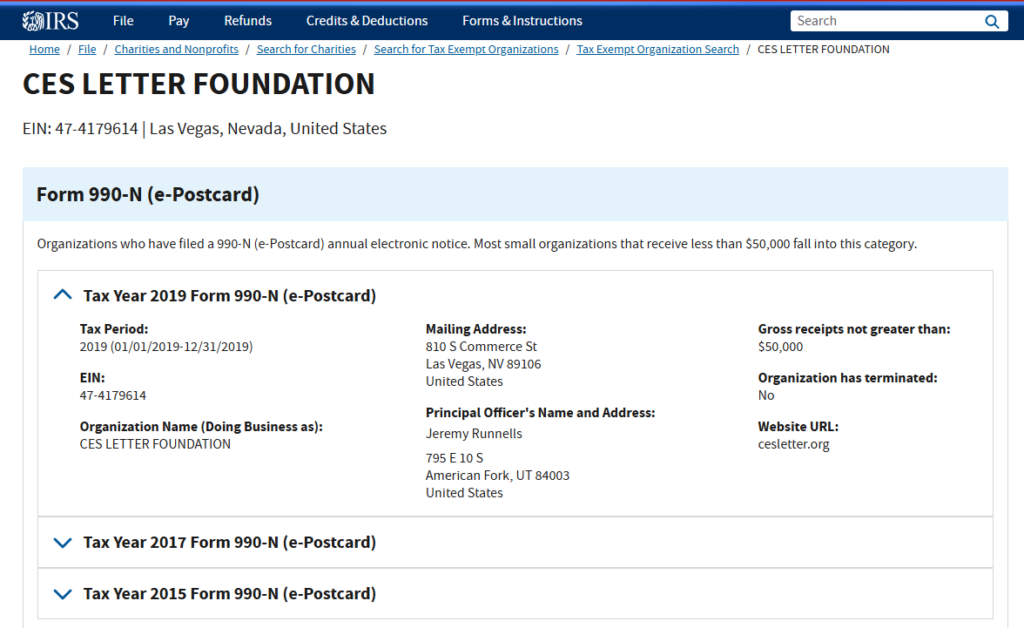The width and height of the screenshot is (1024, 628).
Task: Open Charities and Nonprofits breadcrumb link
Action: 176,49
